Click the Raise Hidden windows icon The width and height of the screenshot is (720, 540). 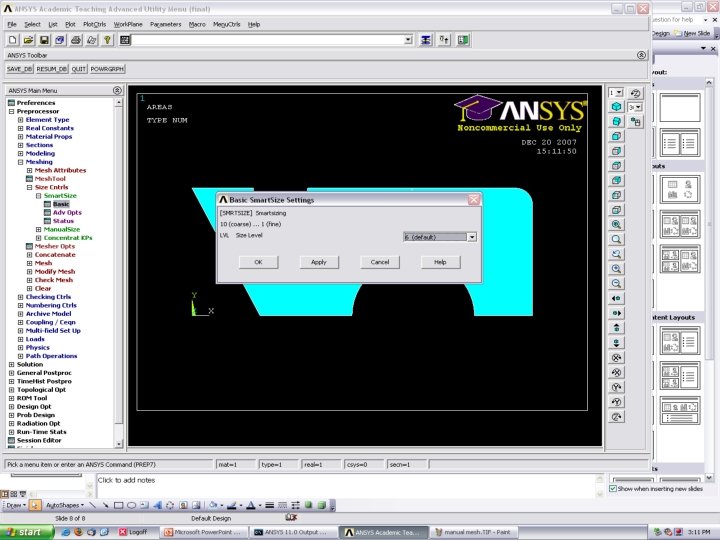click(x=426, y=40)
